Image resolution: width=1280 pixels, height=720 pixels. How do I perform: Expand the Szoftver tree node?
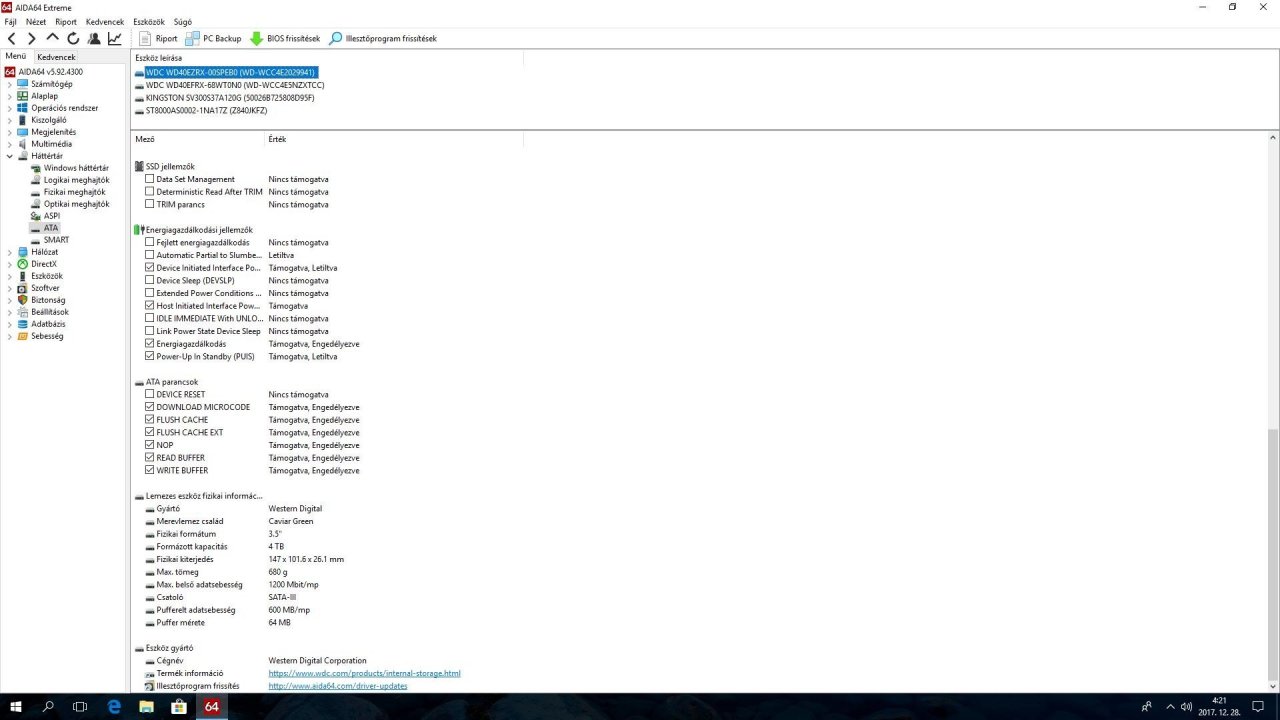click(10, 288)
